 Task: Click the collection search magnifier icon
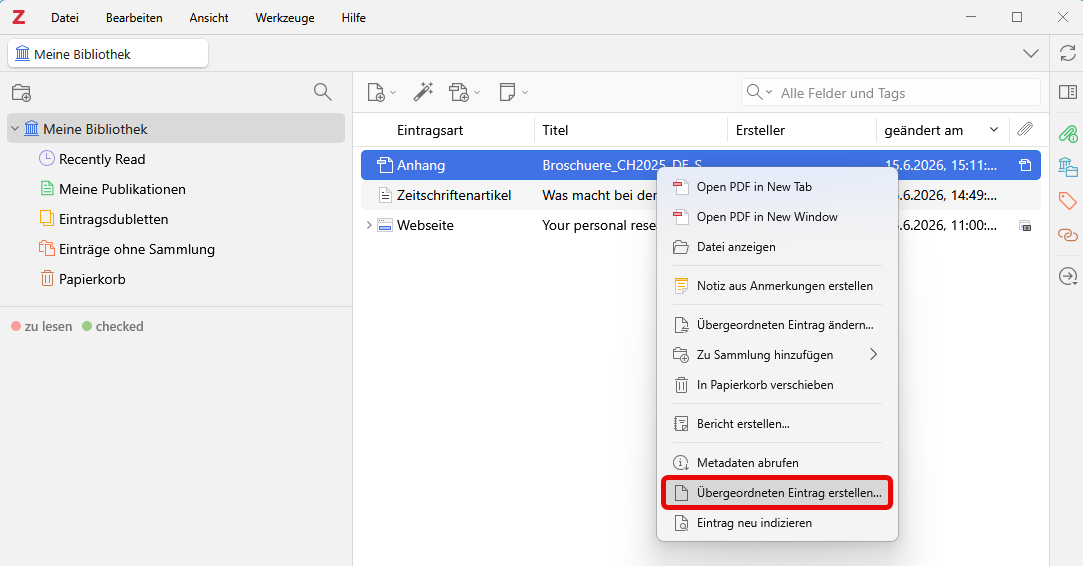pyautogui.click(x=323, y=92)
